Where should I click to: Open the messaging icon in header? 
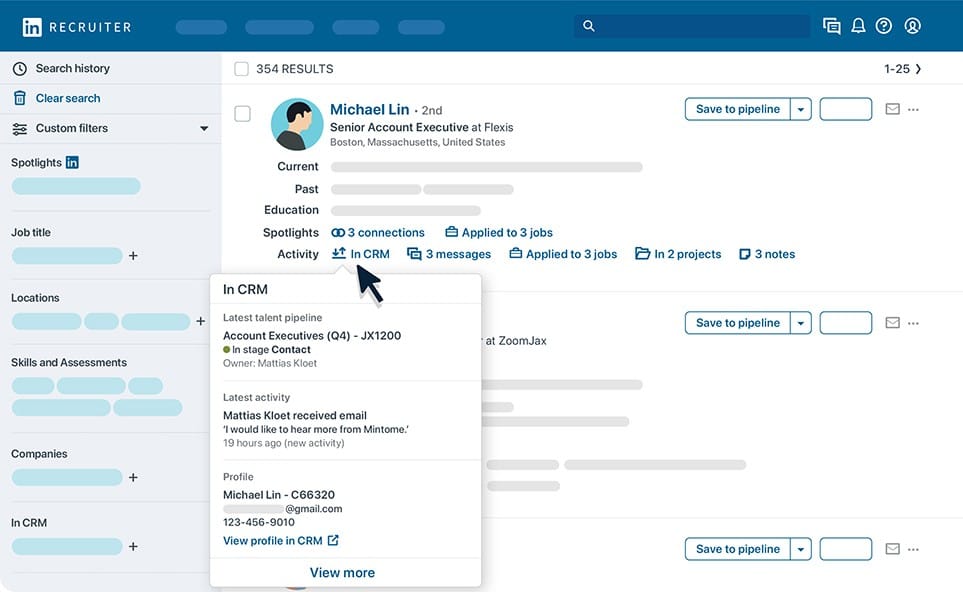point(831,26)
